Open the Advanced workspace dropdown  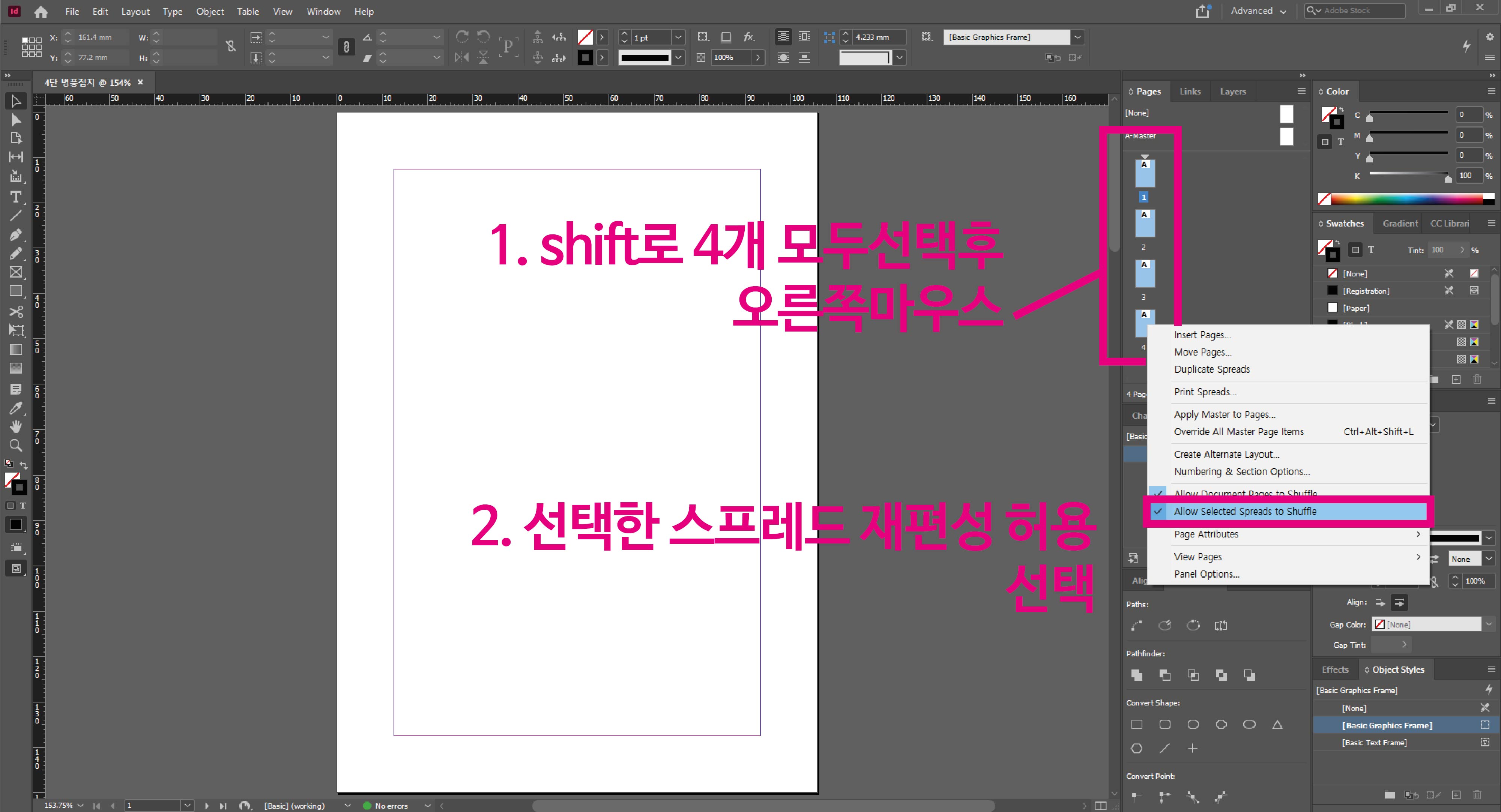coord(1258,11)
